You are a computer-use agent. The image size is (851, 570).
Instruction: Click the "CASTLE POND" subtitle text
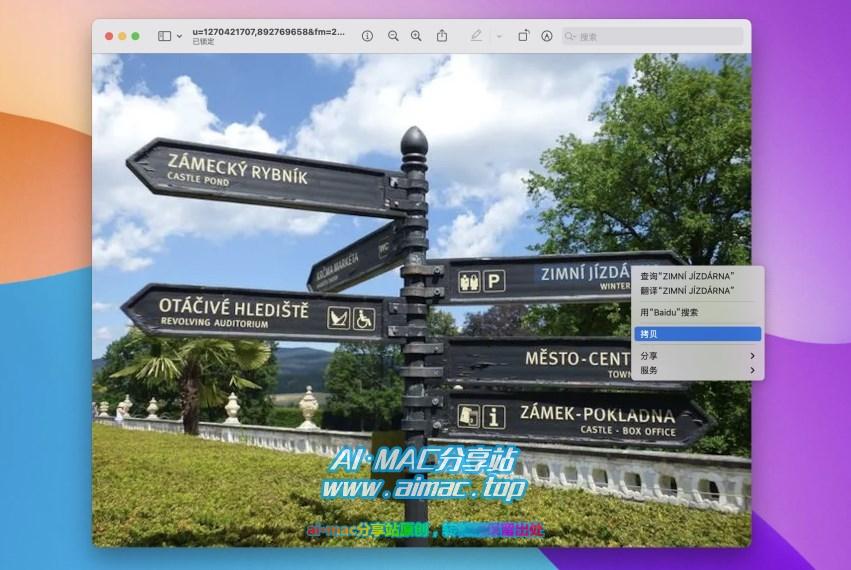point(198,179)
